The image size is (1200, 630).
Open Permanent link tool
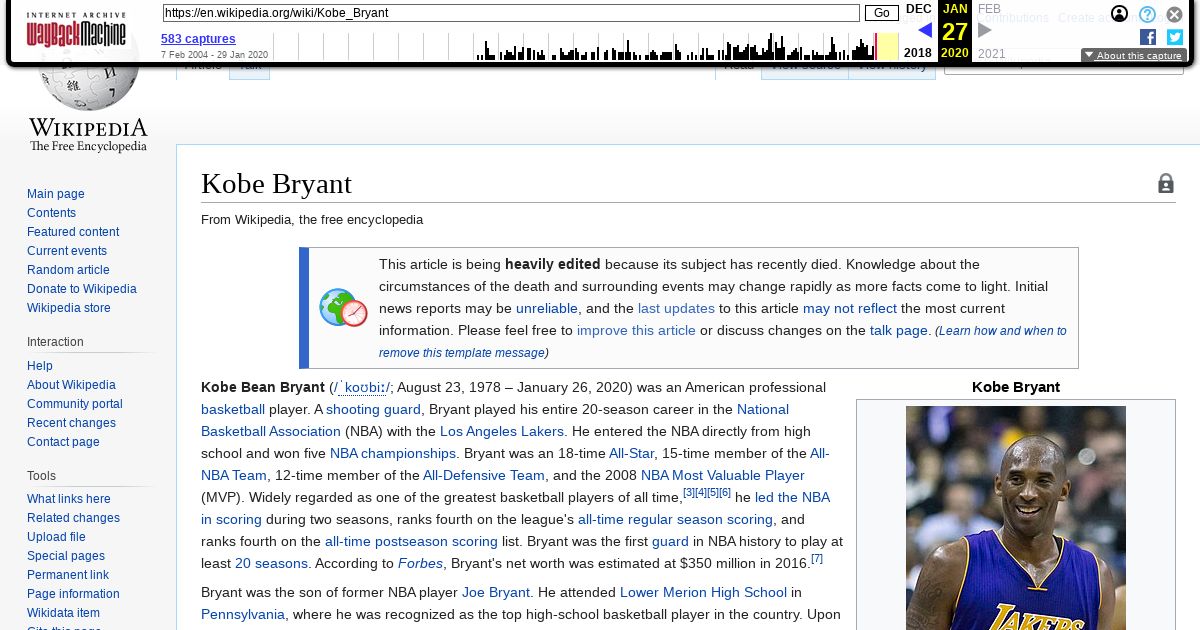(68, 575)
